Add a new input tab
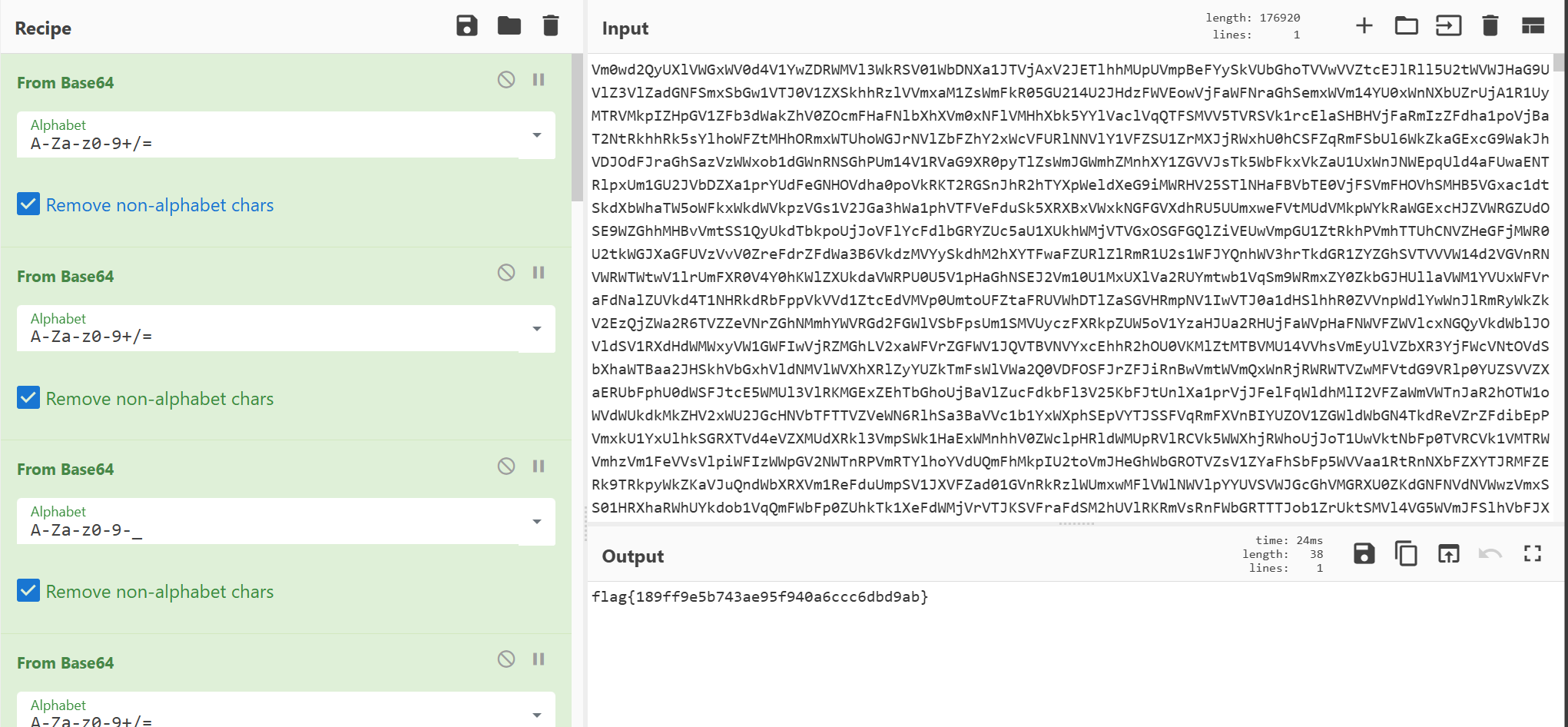The width and height of the screenshot is (1568, 727). [1364, 26]
